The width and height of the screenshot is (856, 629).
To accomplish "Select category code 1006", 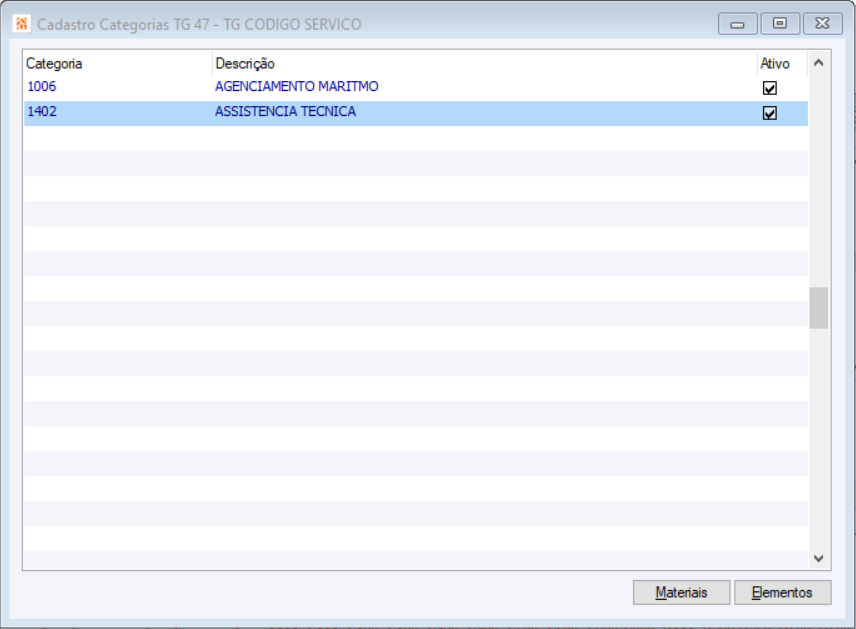I will pos(42,87).
